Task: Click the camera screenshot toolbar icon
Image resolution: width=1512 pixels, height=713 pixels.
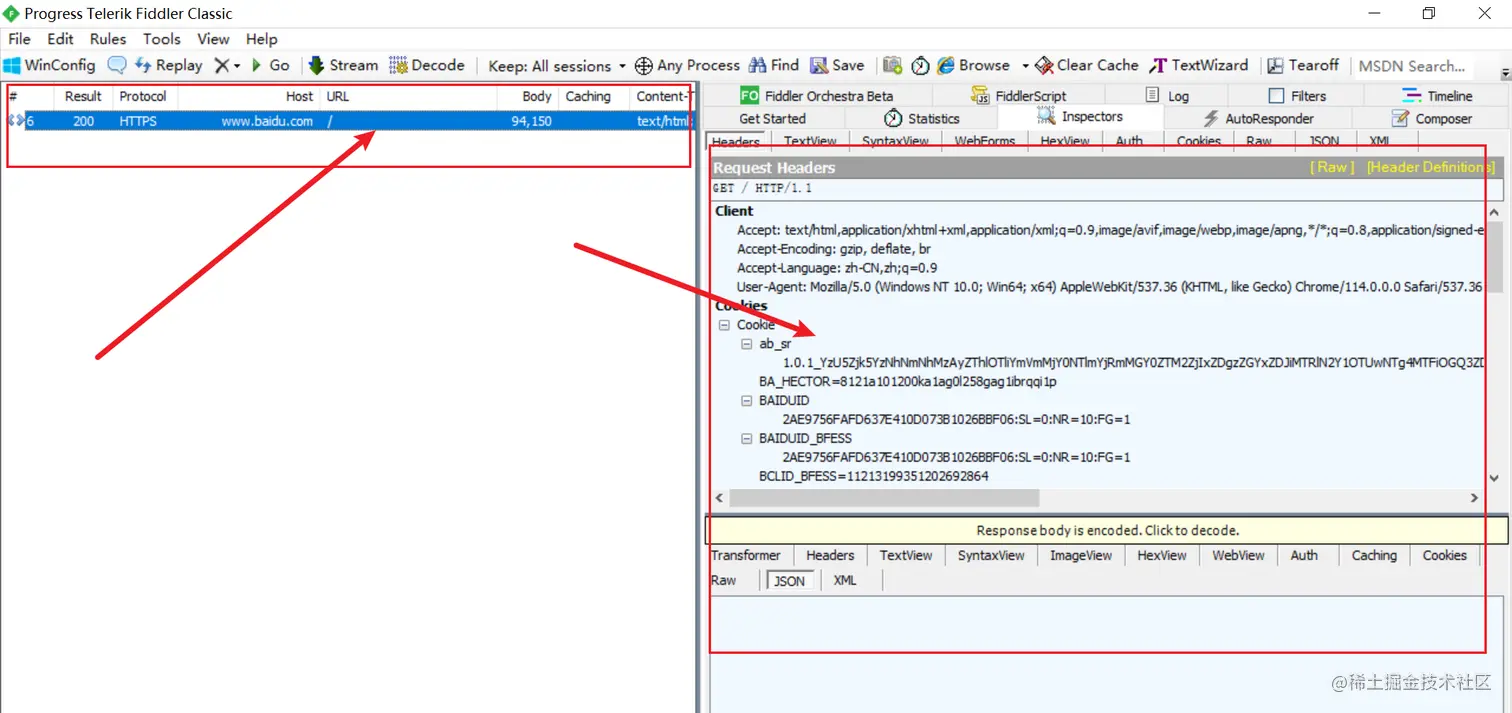Action: [x=892, y=65]
